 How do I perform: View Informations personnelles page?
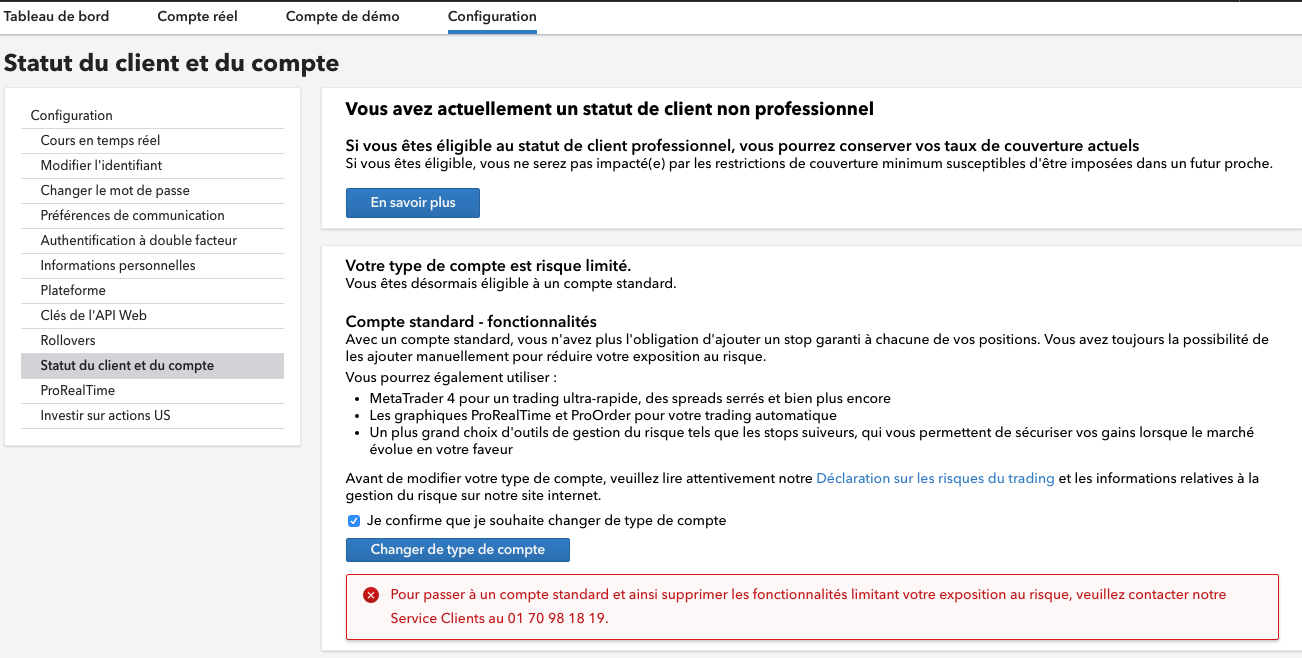click(x=118, y=266)
